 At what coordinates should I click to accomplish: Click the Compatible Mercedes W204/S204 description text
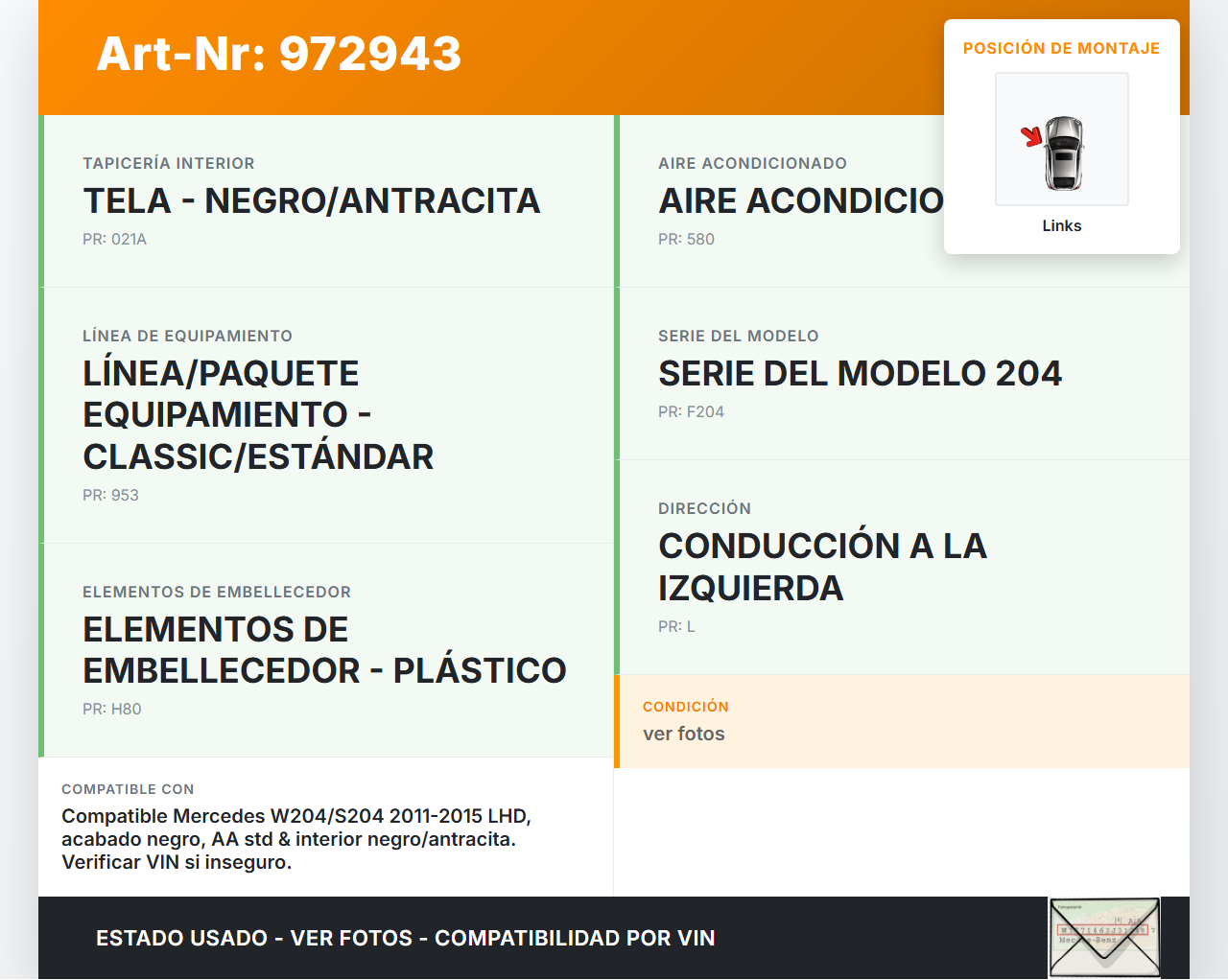296,839
